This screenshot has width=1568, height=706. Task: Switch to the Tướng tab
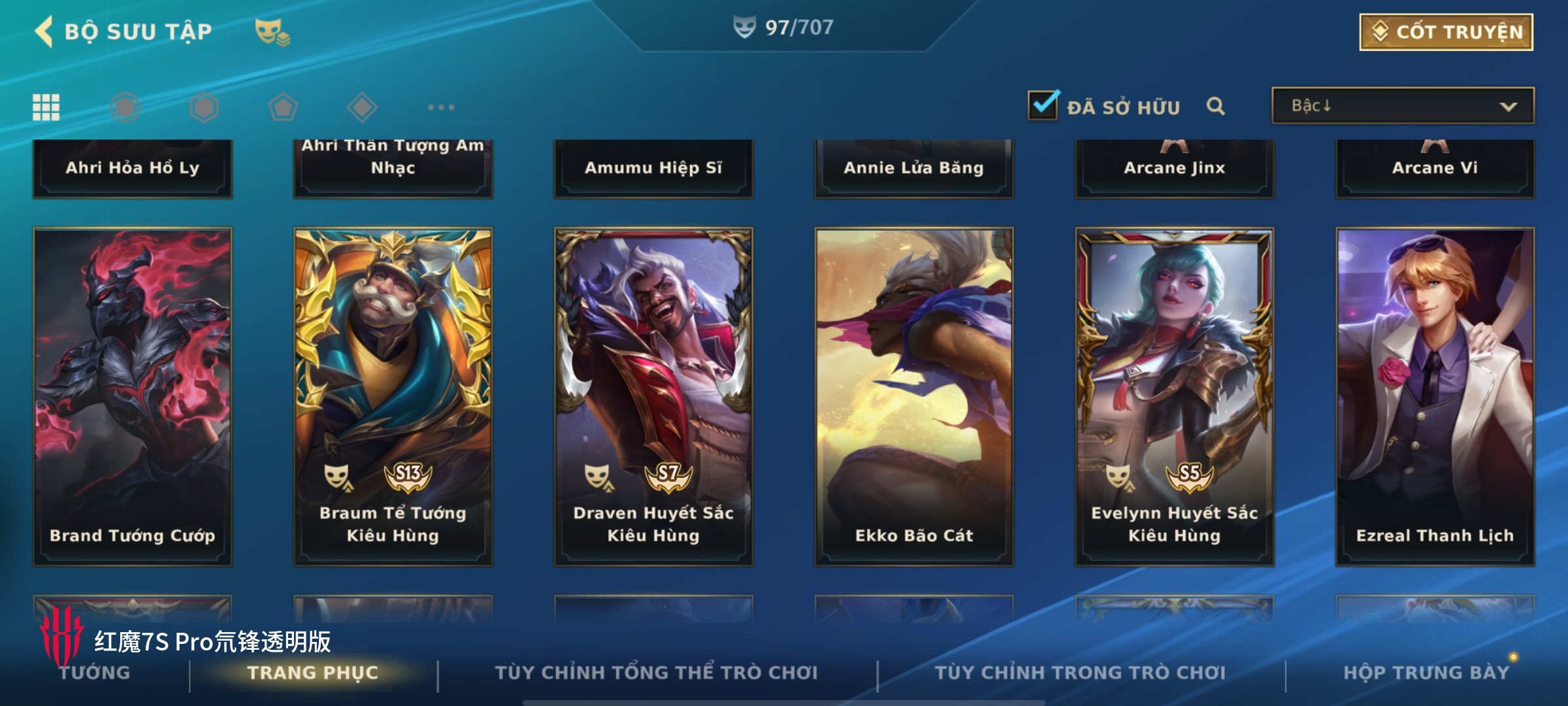coord(95,673)
